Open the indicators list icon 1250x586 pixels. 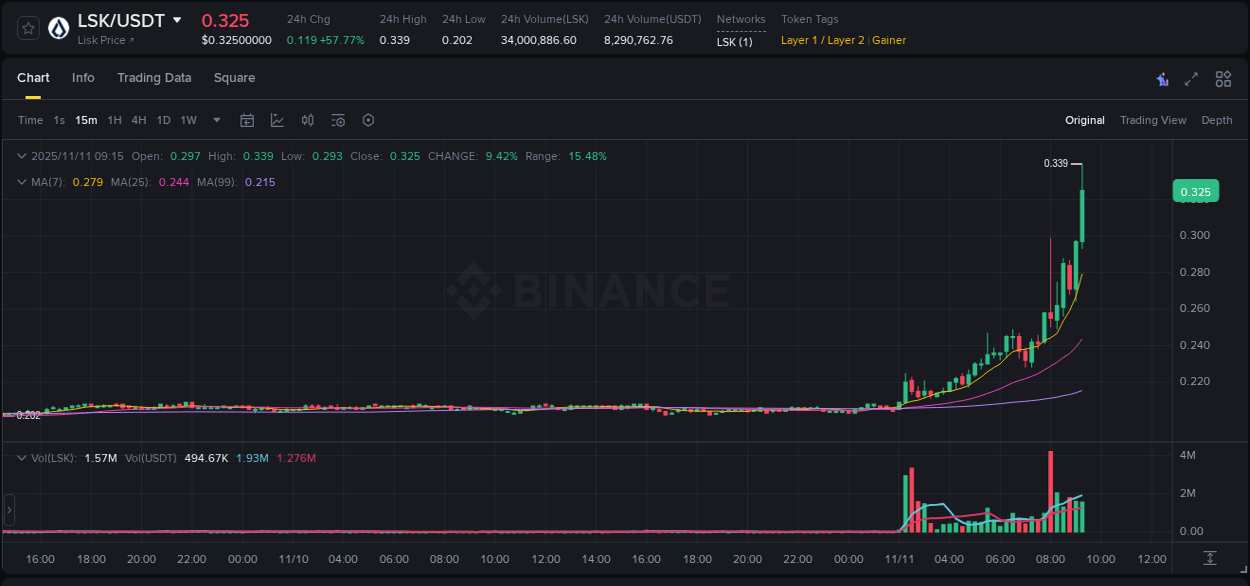[x=338, y=120]
